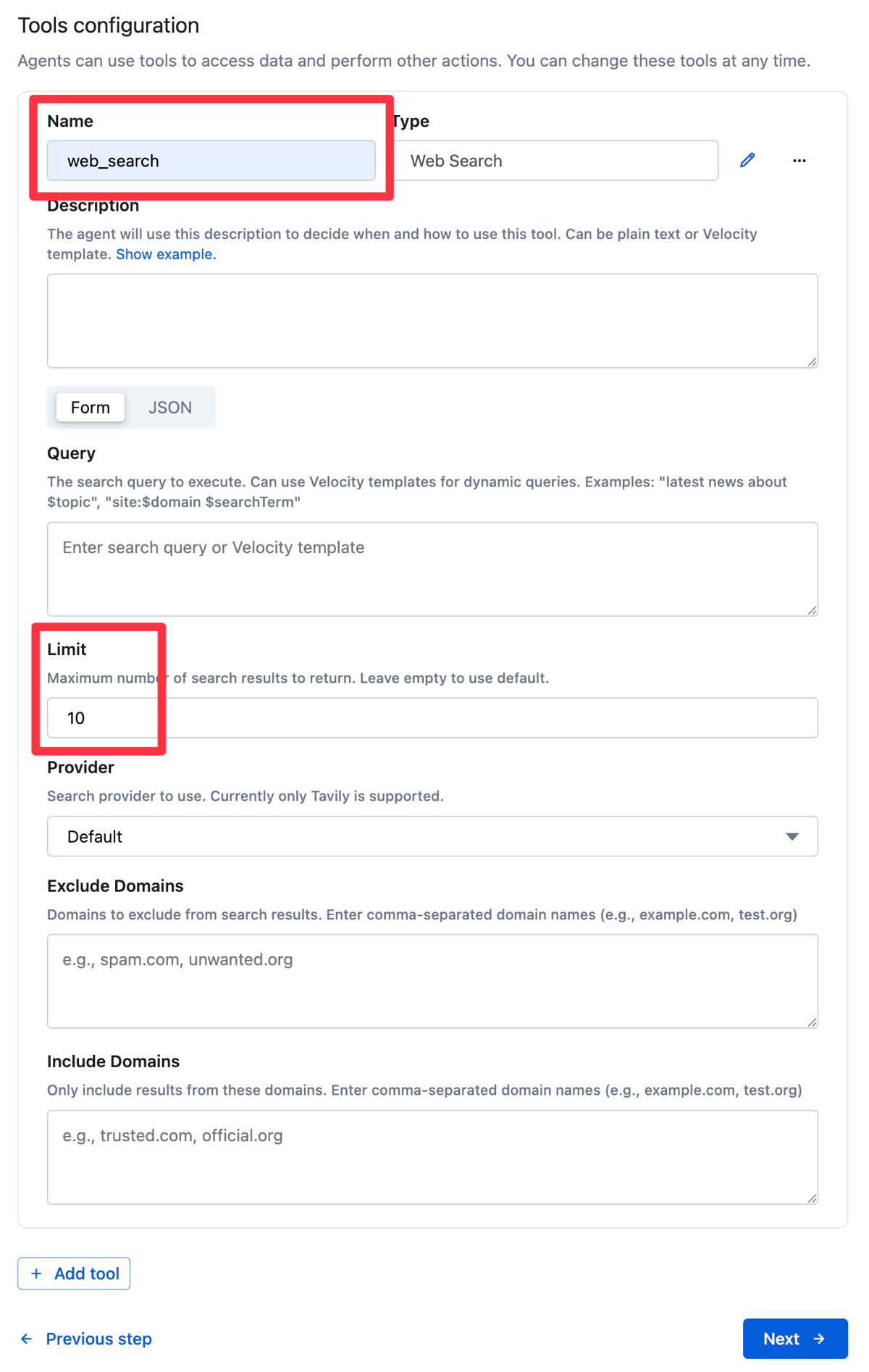
Task: Open the Provider dropdown showing Default
Action: (x=432, y=836)
